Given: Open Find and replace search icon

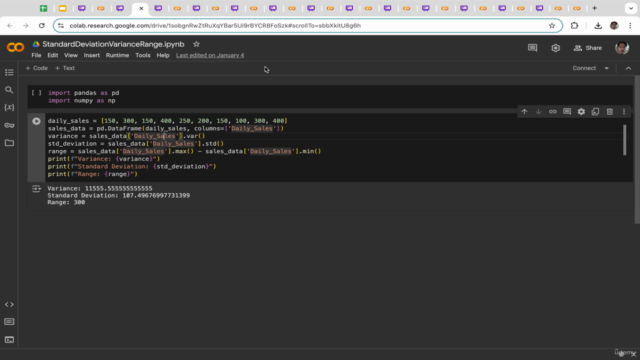Looking at the screenshot, I should [x=9, y=90].
